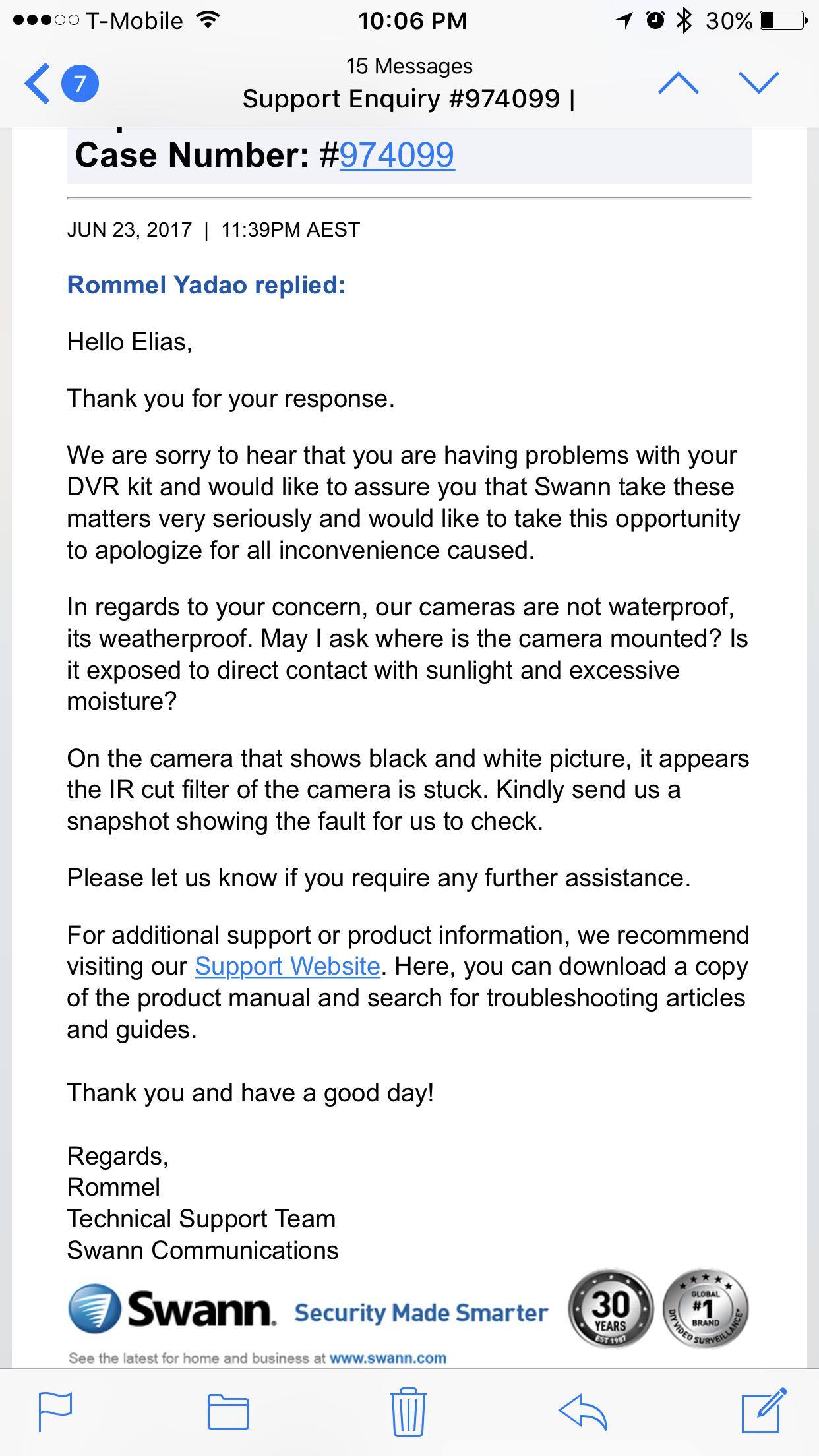Tap the battery indicator in status bar

tap(783, 21)
